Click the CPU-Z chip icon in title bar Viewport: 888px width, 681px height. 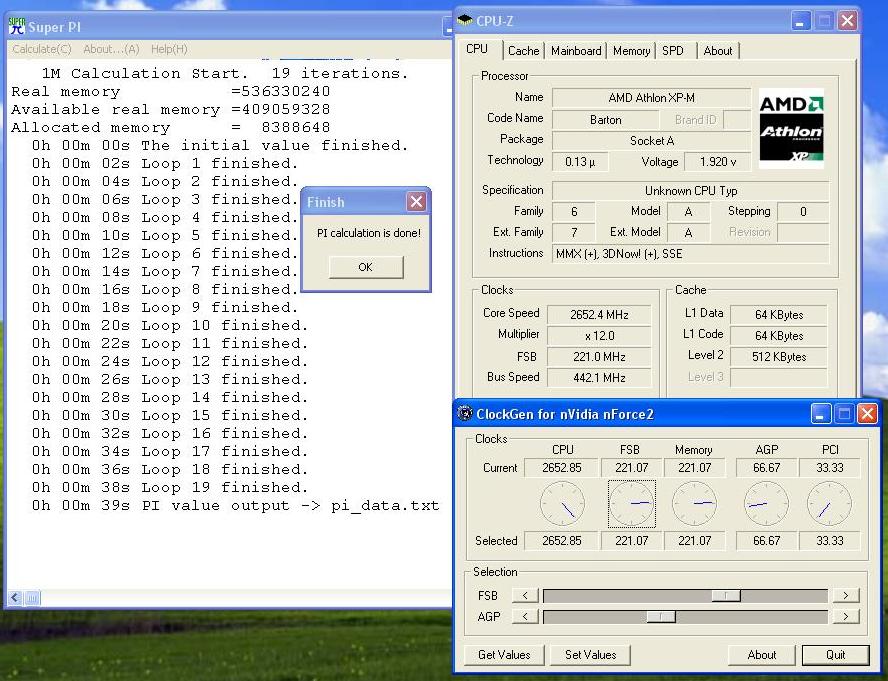465,20
